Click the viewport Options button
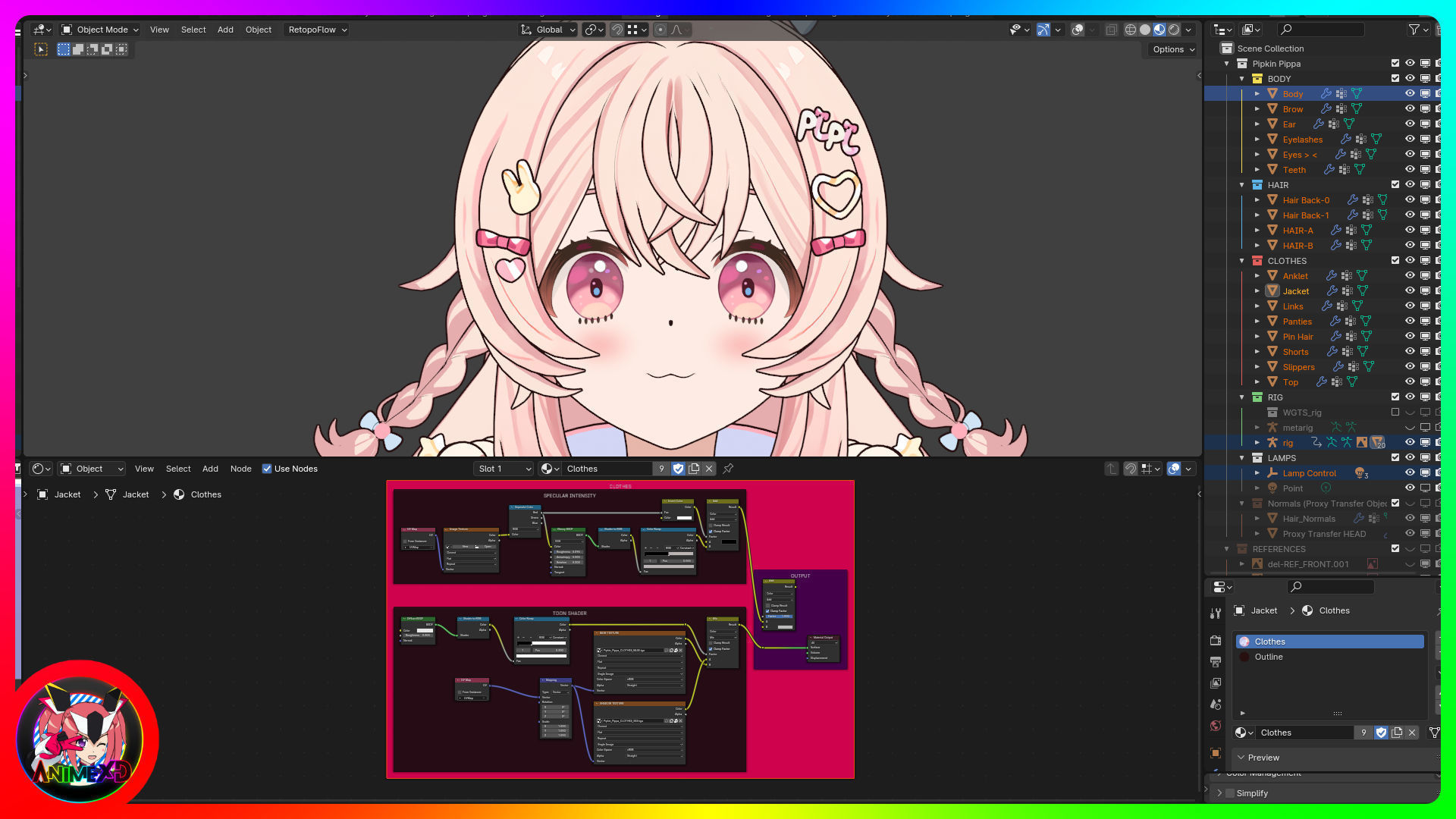Image resolution: width=1456 pixels, height=819 pixels. click(1173, 49)
